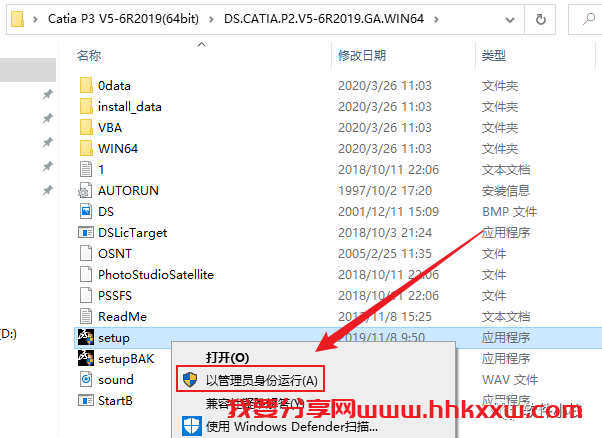Click the 2018/10/3 21:24 date cell
The image size is (602, 438).
385,233
